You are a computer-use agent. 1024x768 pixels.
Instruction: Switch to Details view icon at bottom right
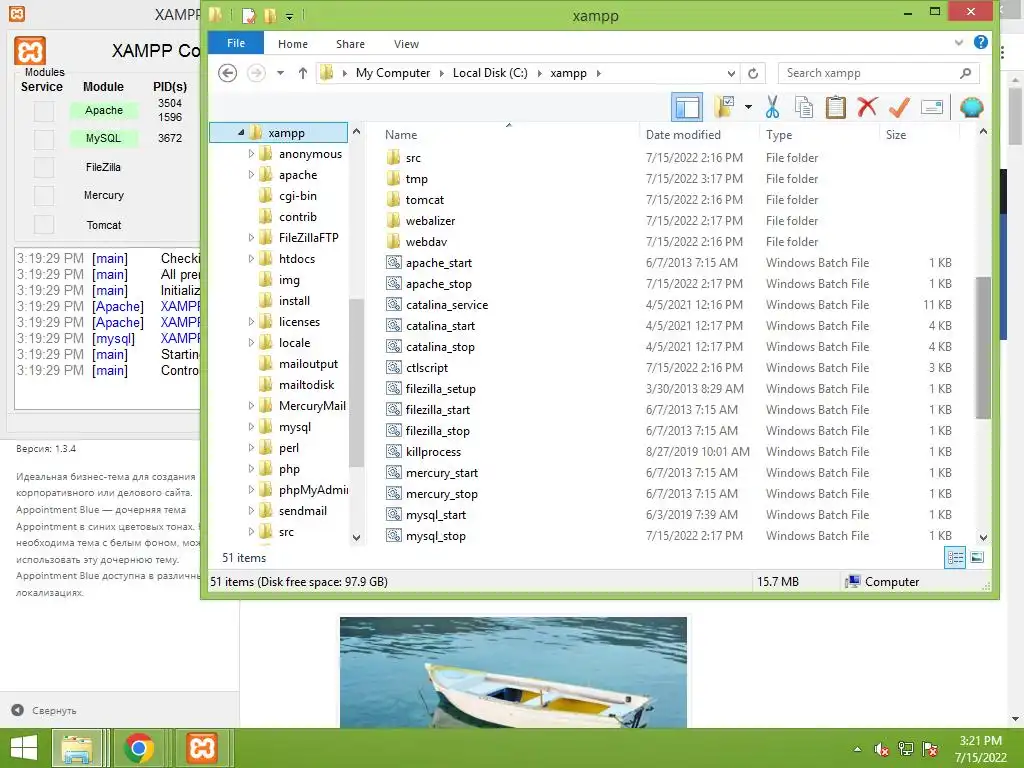click(955, 558)
